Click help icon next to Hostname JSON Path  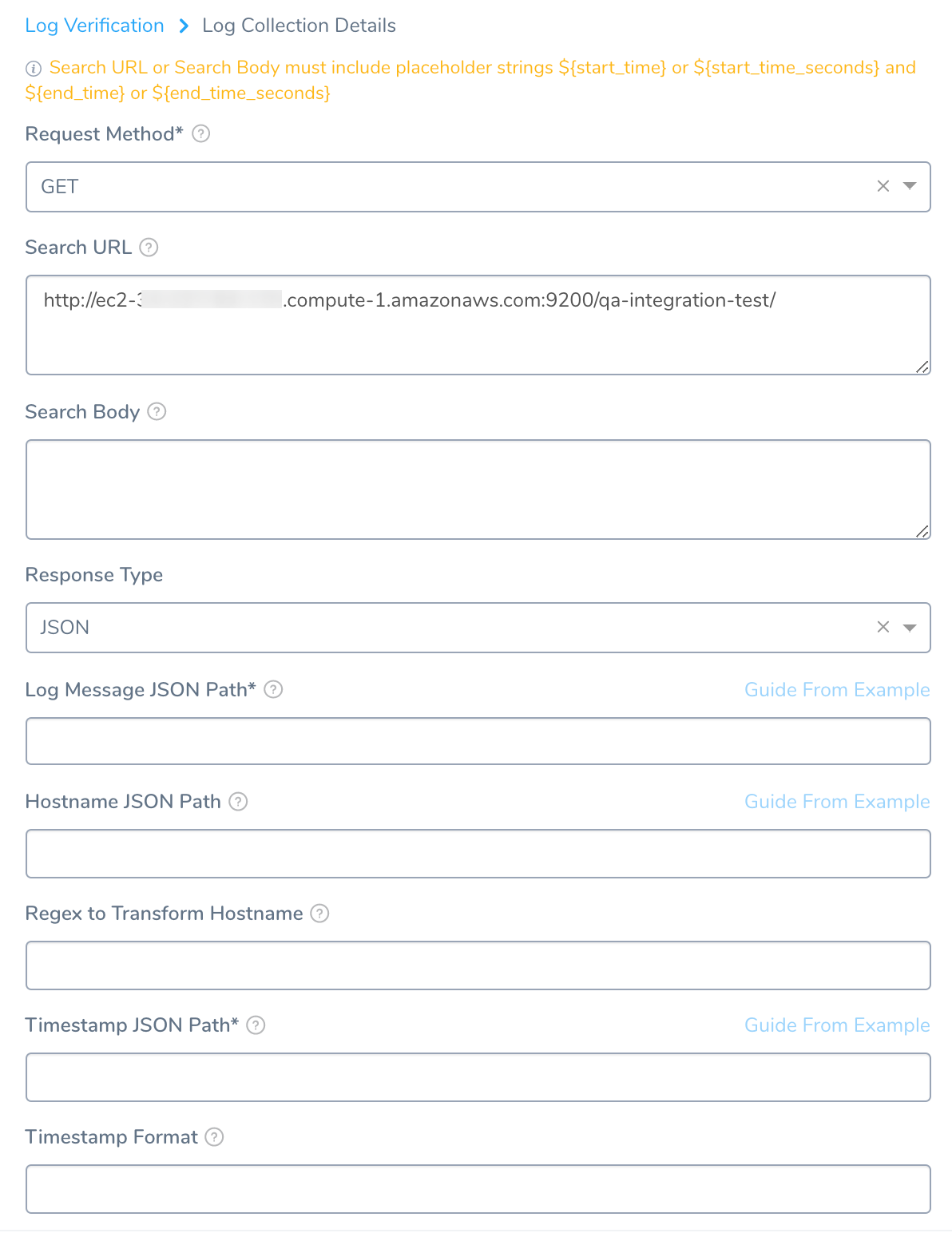(238, 801)
